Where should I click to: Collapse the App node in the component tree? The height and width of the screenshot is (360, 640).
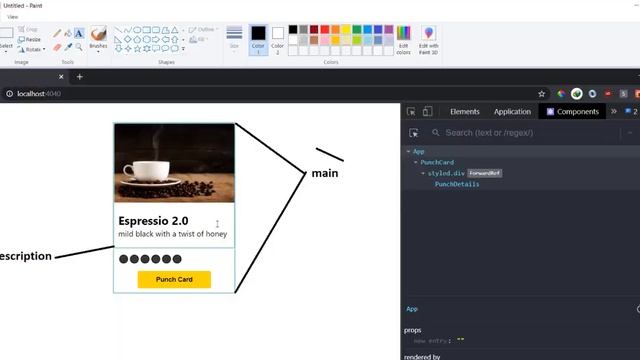(x=409, y=151)
